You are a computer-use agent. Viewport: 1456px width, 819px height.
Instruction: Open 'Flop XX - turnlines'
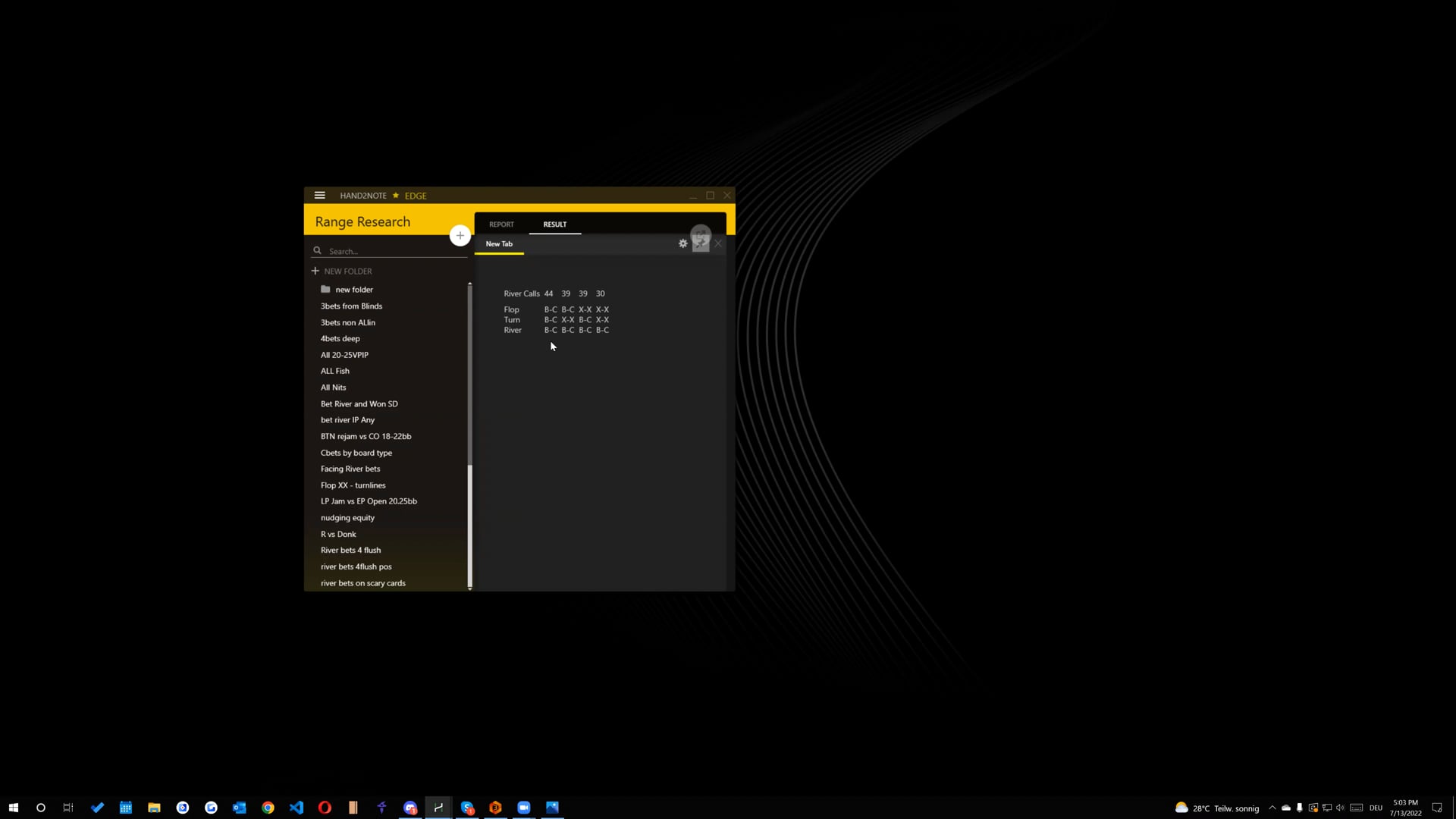click(353, 485)
